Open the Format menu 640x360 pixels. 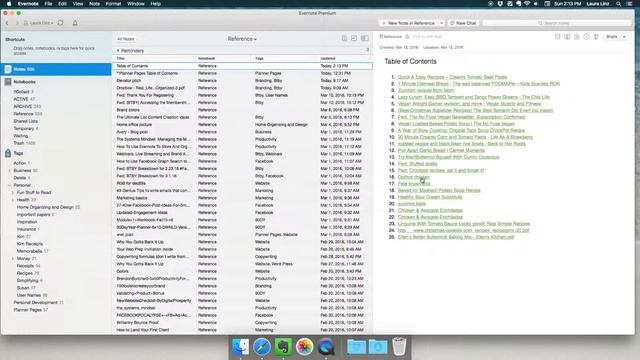[113, 4]
